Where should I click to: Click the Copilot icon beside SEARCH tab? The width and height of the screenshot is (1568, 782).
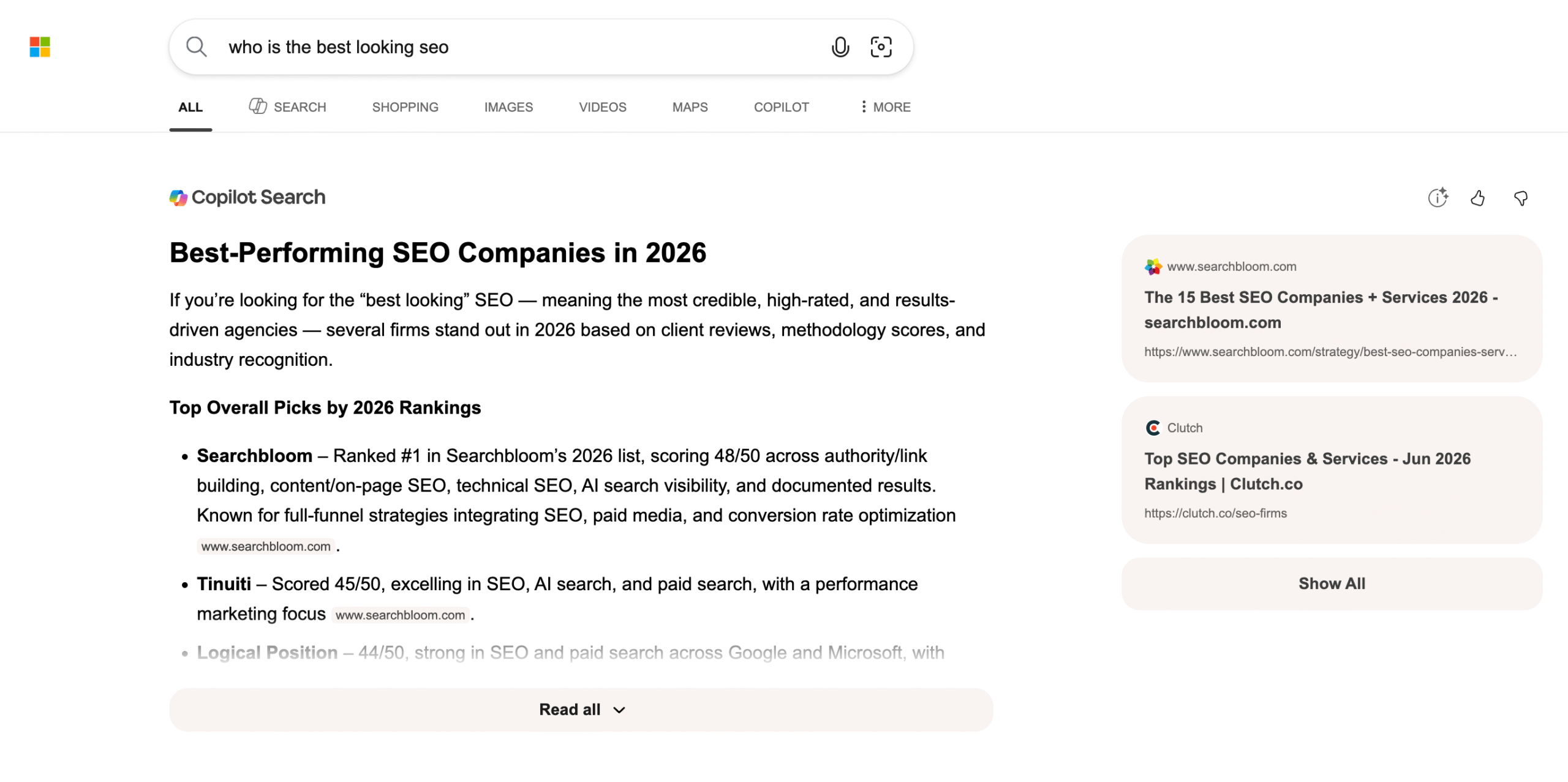tap(258, 106)
